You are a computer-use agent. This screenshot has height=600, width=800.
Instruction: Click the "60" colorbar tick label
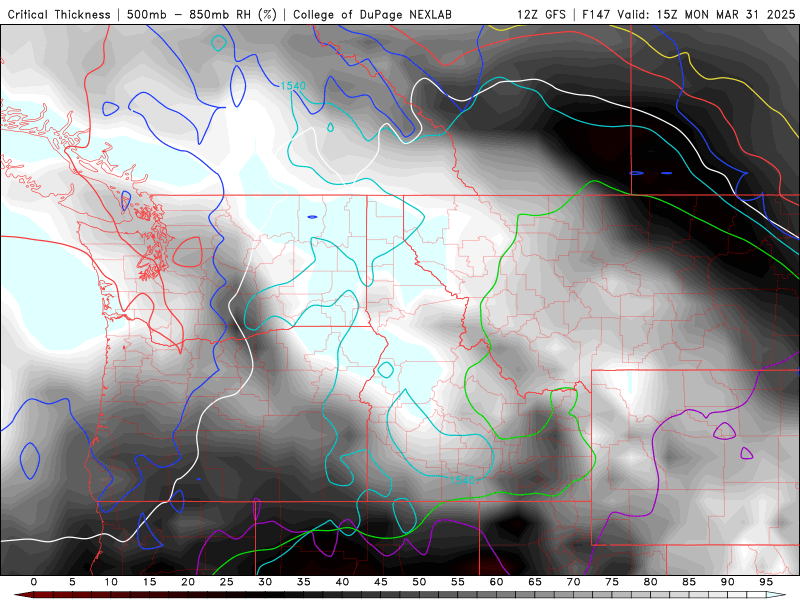496,582
